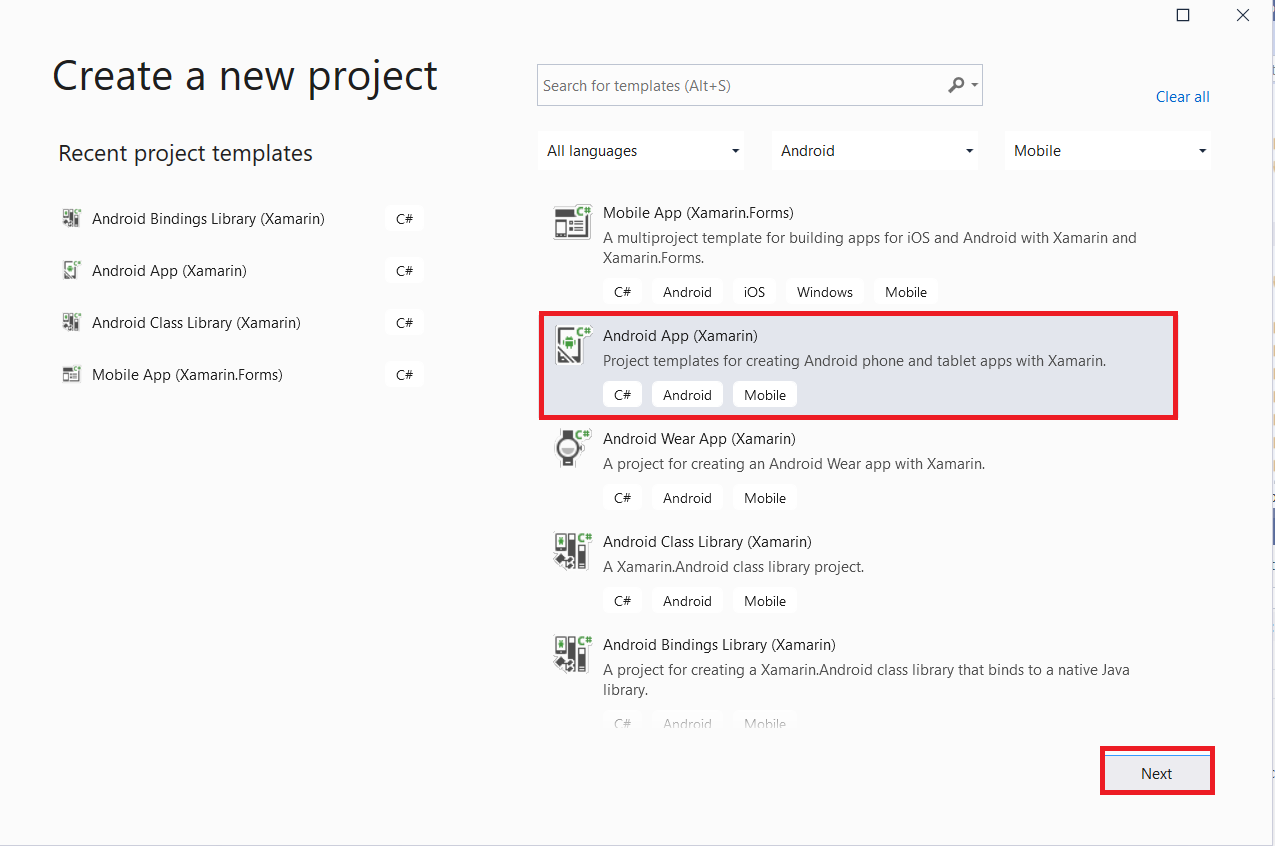Click recent Android Bindings Library icon

coord(71,218)
